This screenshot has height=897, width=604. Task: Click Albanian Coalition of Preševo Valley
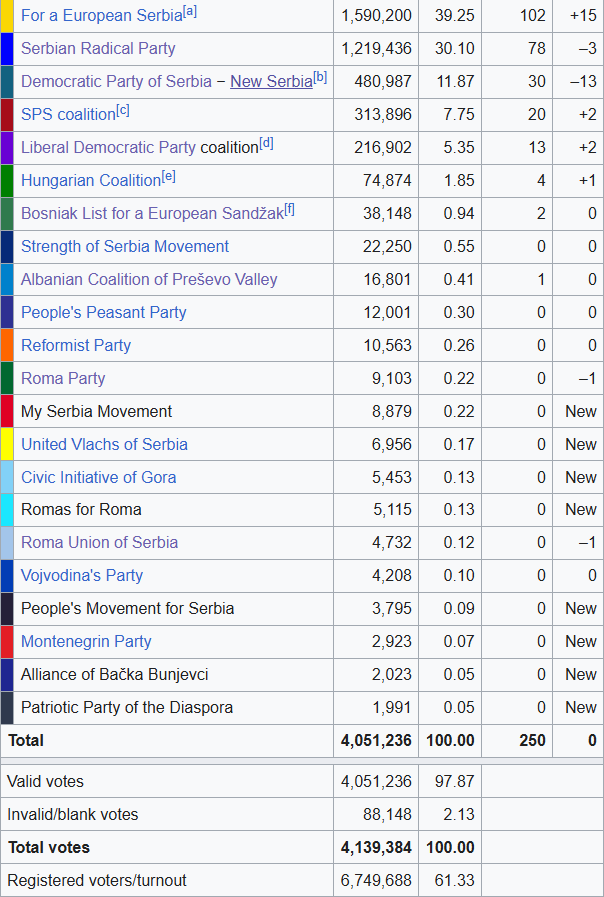point(149,279)
